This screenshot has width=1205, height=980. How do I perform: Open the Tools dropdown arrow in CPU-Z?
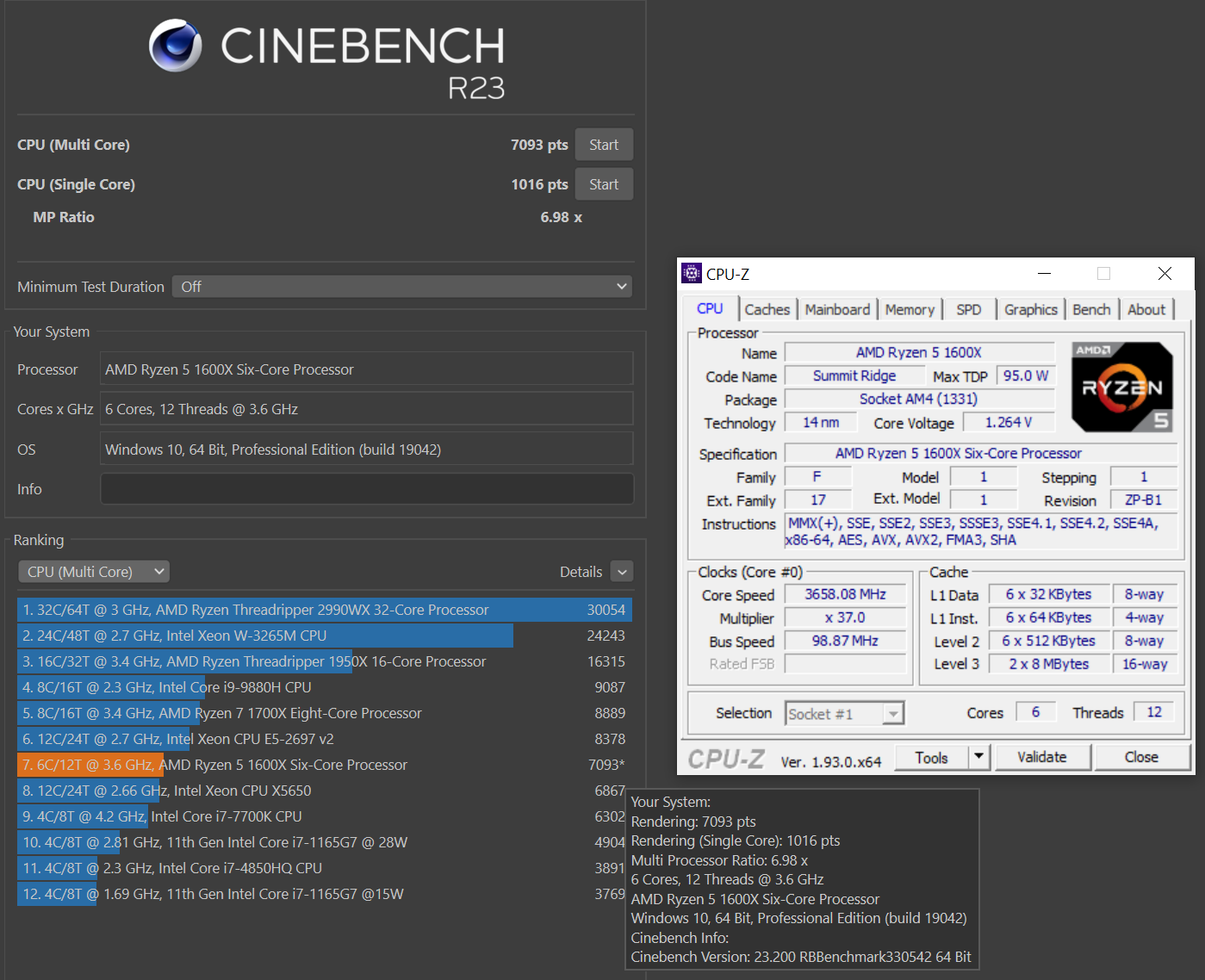click(978, 757)
